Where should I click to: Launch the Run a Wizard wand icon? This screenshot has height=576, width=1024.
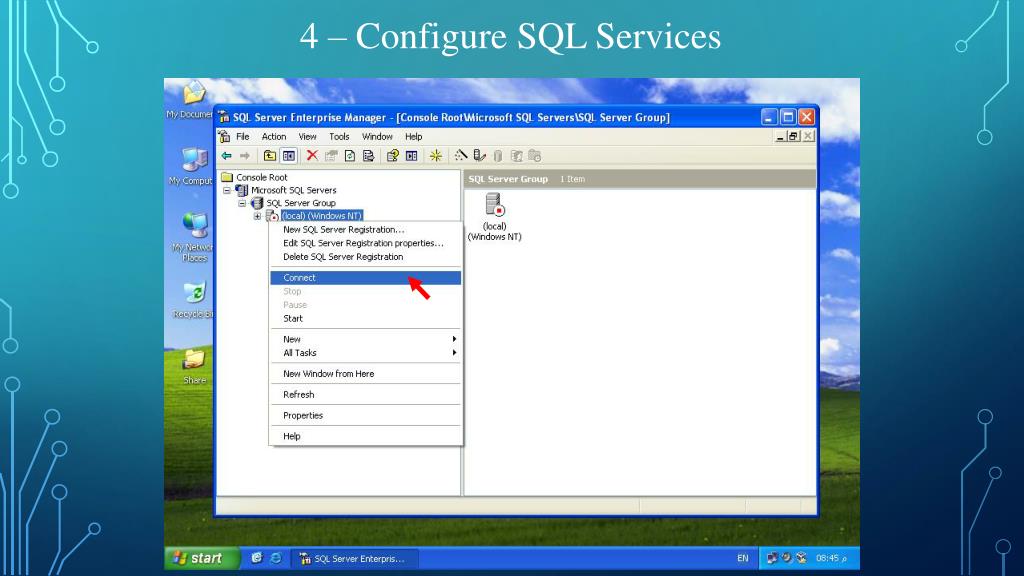[x=461, y=155]
